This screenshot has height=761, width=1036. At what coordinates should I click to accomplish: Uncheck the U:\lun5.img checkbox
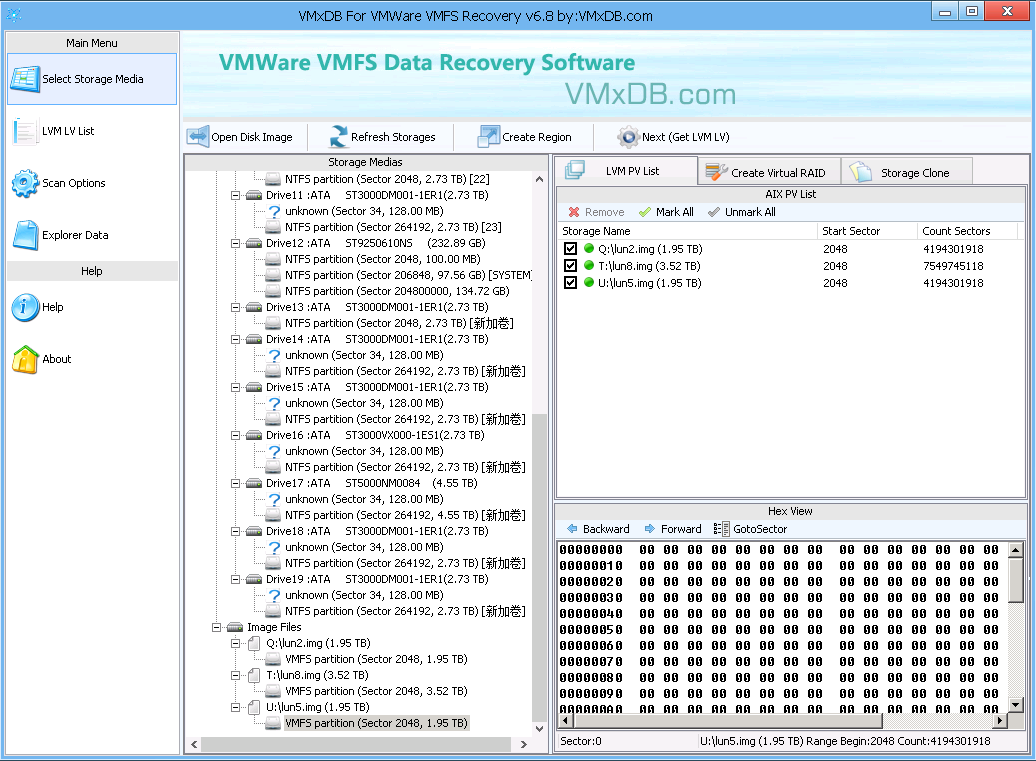tap(570, 283)
